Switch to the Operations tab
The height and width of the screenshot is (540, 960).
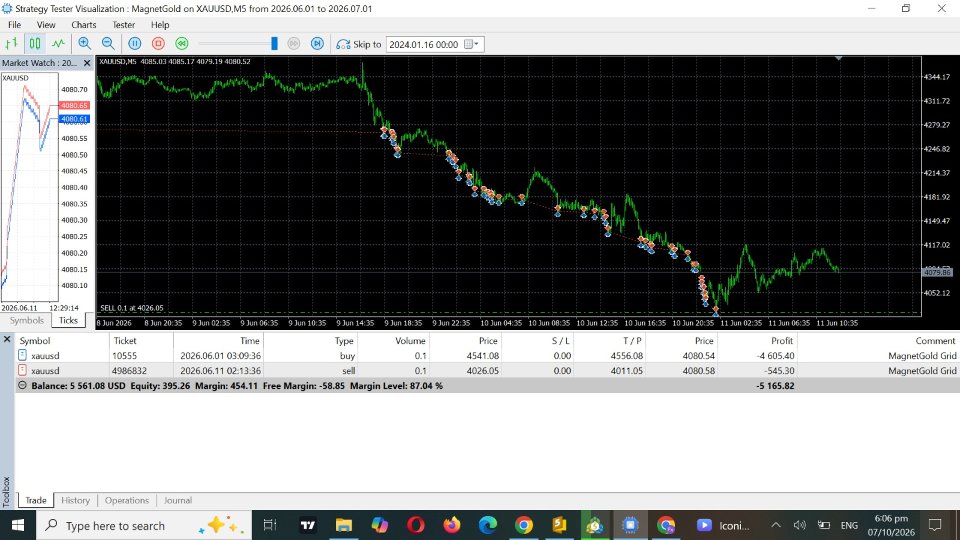(127, 500)
